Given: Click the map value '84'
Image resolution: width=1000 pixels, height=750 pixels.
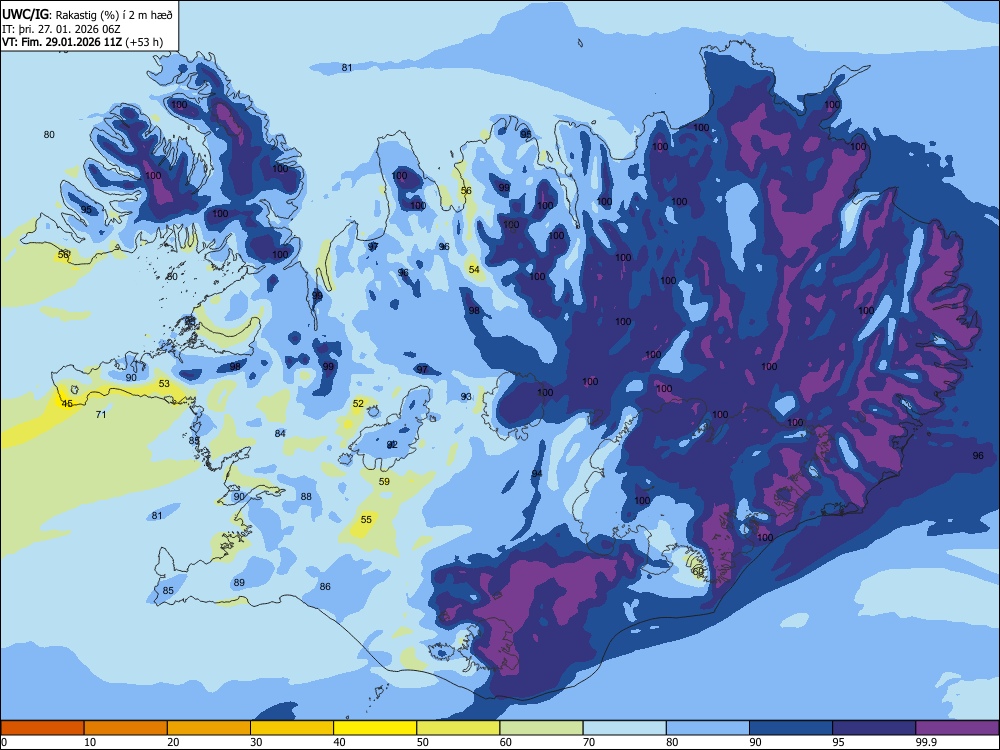Looking at the screenshot, I should pos(280,434).
